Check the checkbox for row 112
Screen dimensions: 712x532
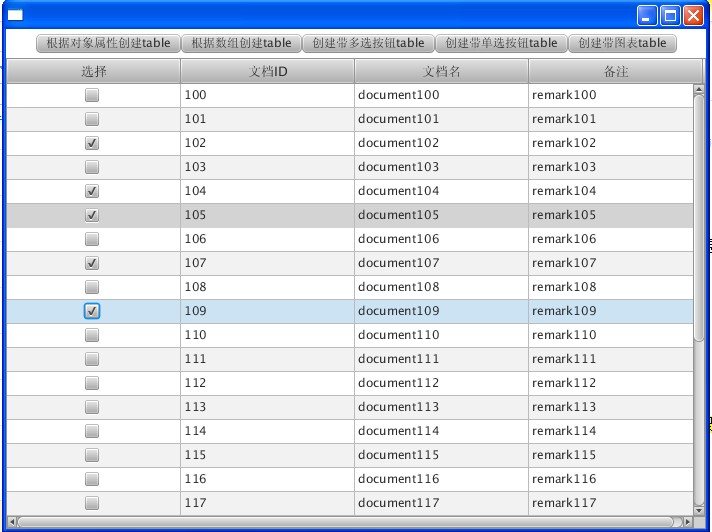tap(92, 383)
